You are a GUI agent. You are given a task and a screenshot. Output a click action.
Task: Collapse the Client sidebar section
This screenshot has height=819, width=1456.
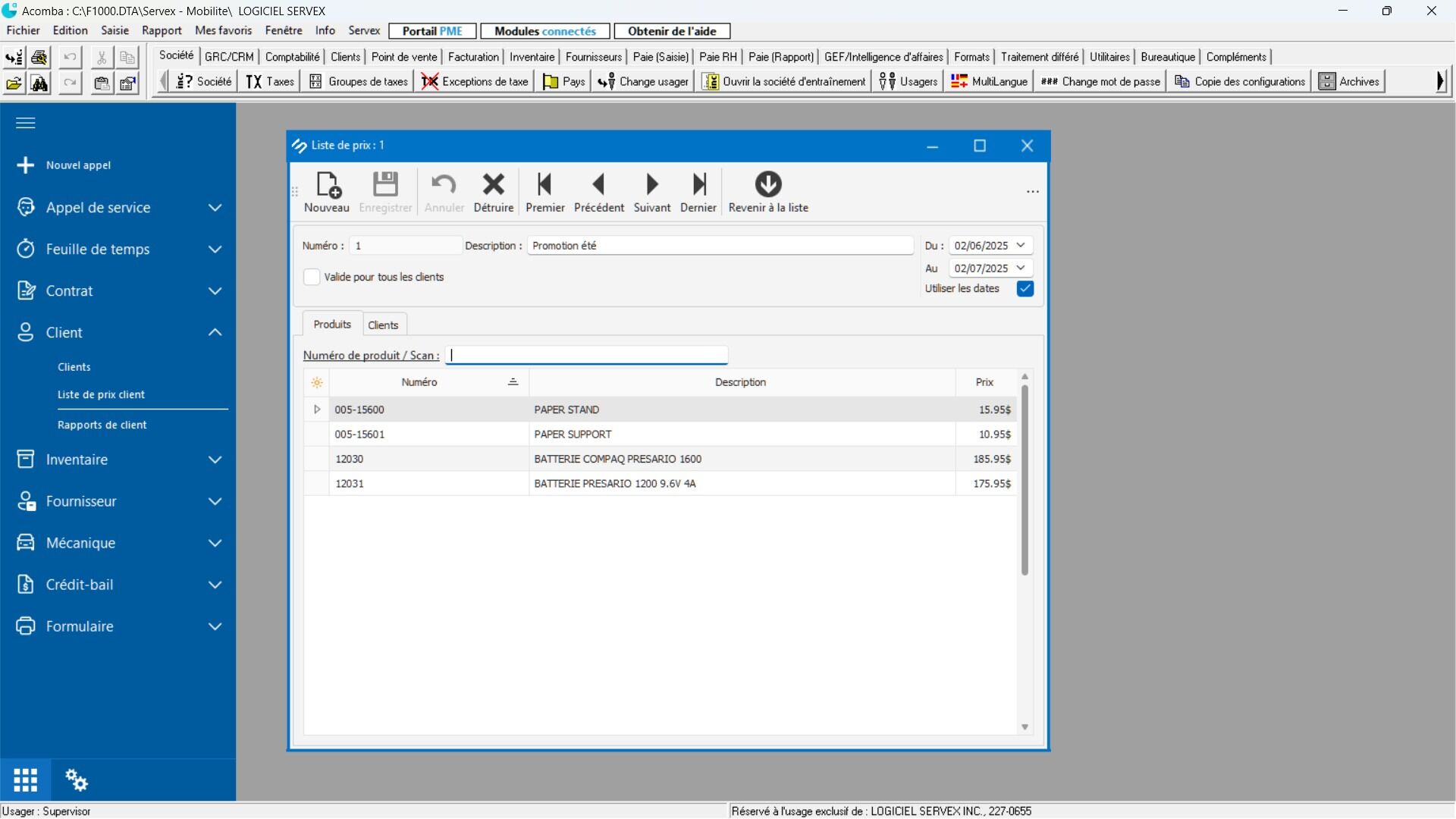point(215,333)
